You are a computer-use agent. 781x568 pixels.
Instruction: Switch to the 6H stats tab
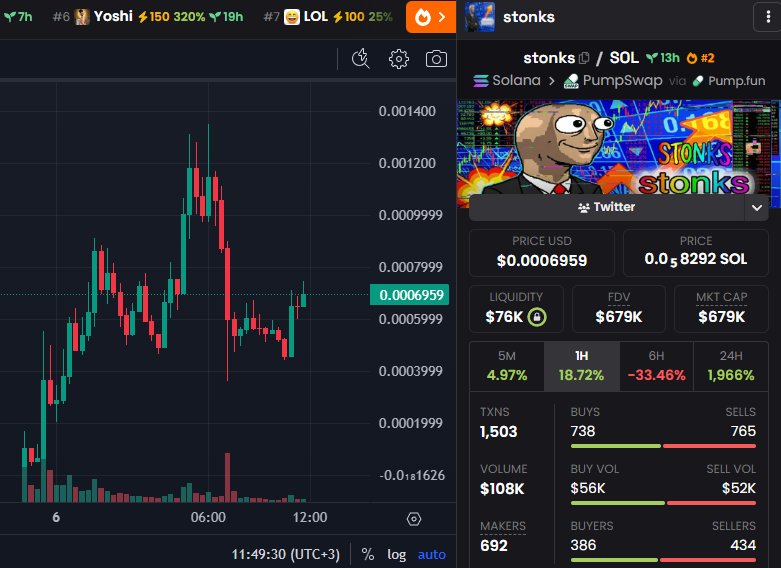(656, 366)
